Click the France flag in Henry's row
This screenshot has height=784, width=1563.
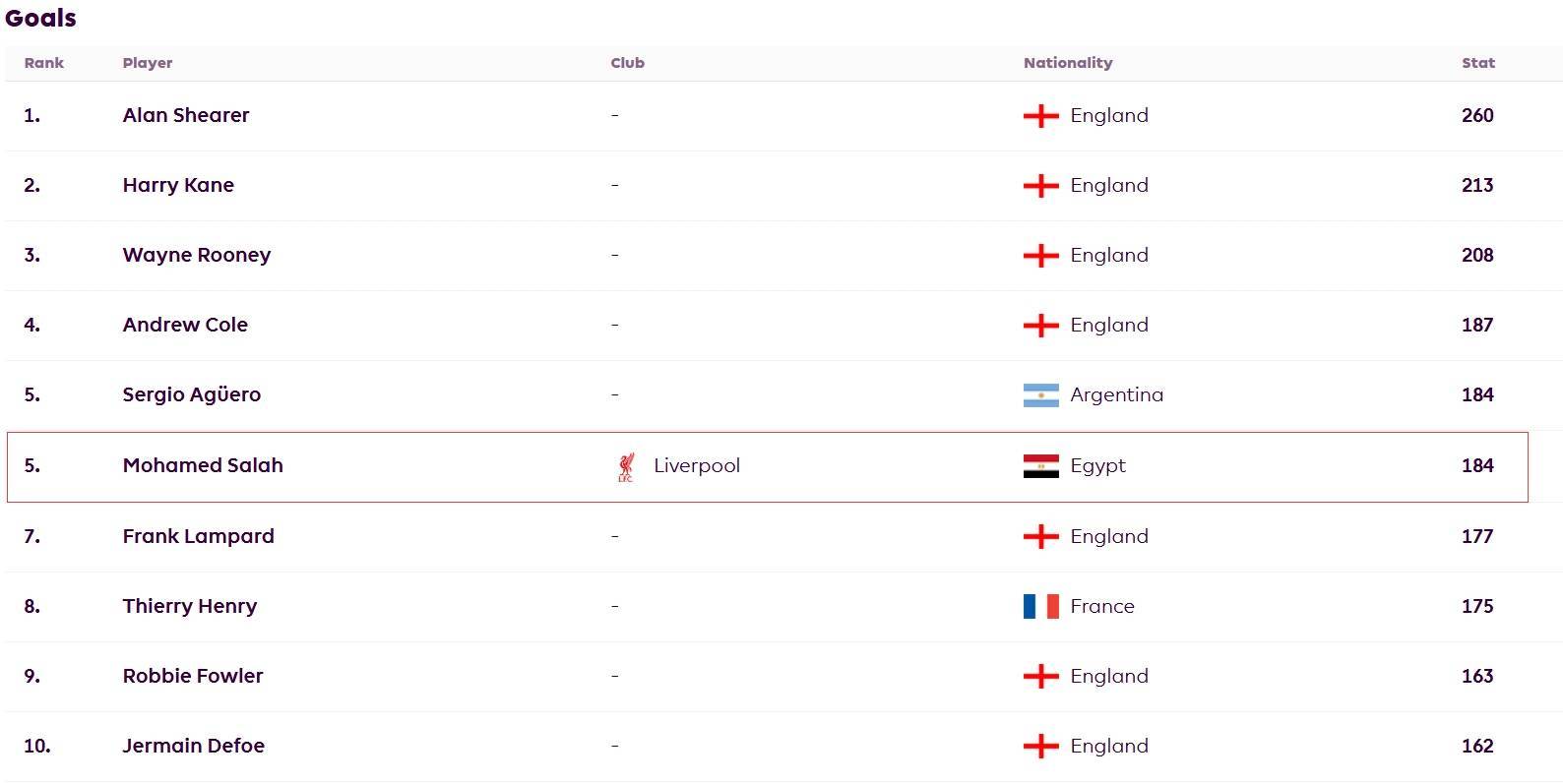click(1040, 606)
